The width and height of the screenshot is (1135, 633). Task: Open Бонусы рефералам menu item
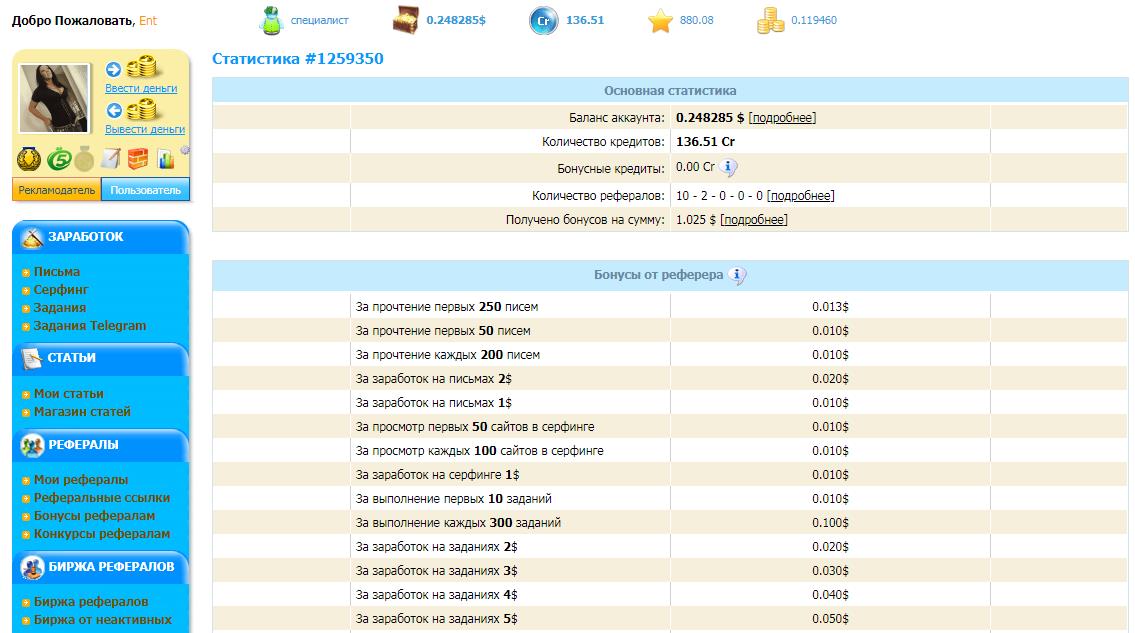tap(94, 516)
